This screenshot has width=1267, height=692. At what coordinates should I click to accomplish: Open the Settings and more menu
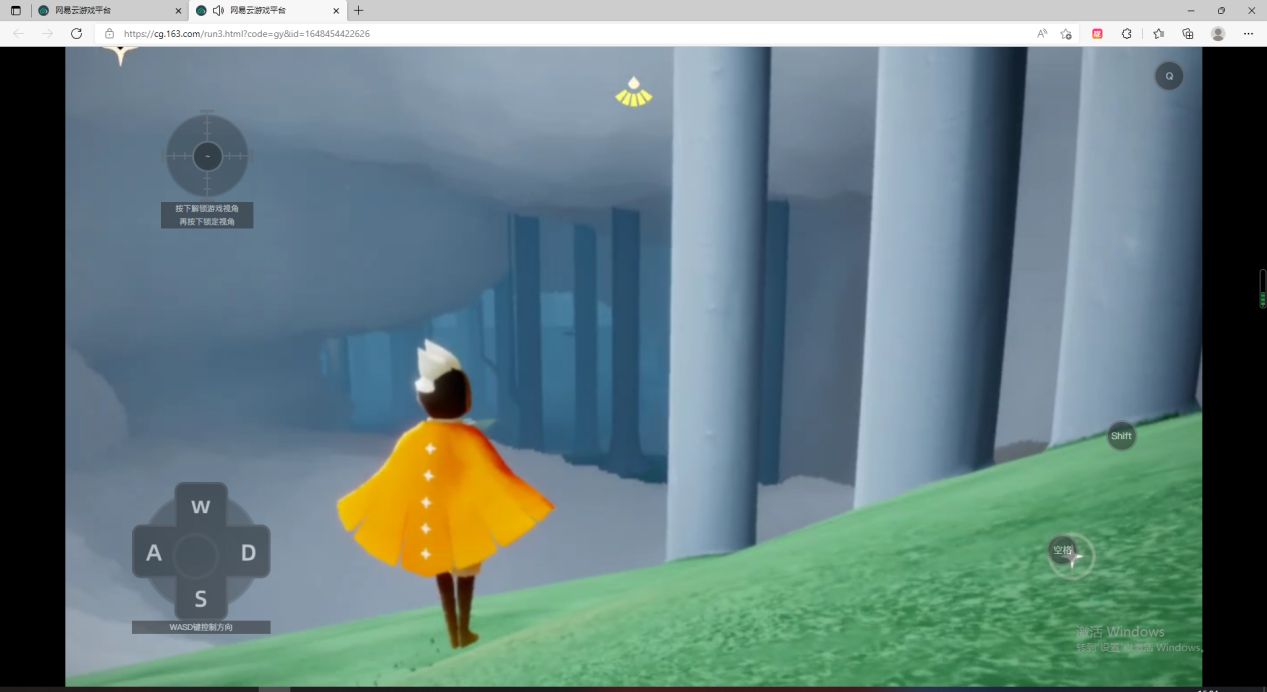tap(1248, 33)
